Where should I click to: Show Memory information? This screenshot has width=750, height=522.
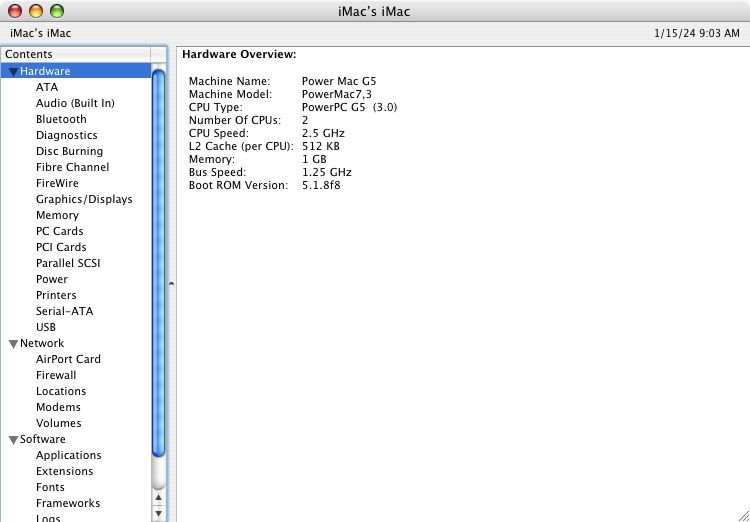(57, 215)
